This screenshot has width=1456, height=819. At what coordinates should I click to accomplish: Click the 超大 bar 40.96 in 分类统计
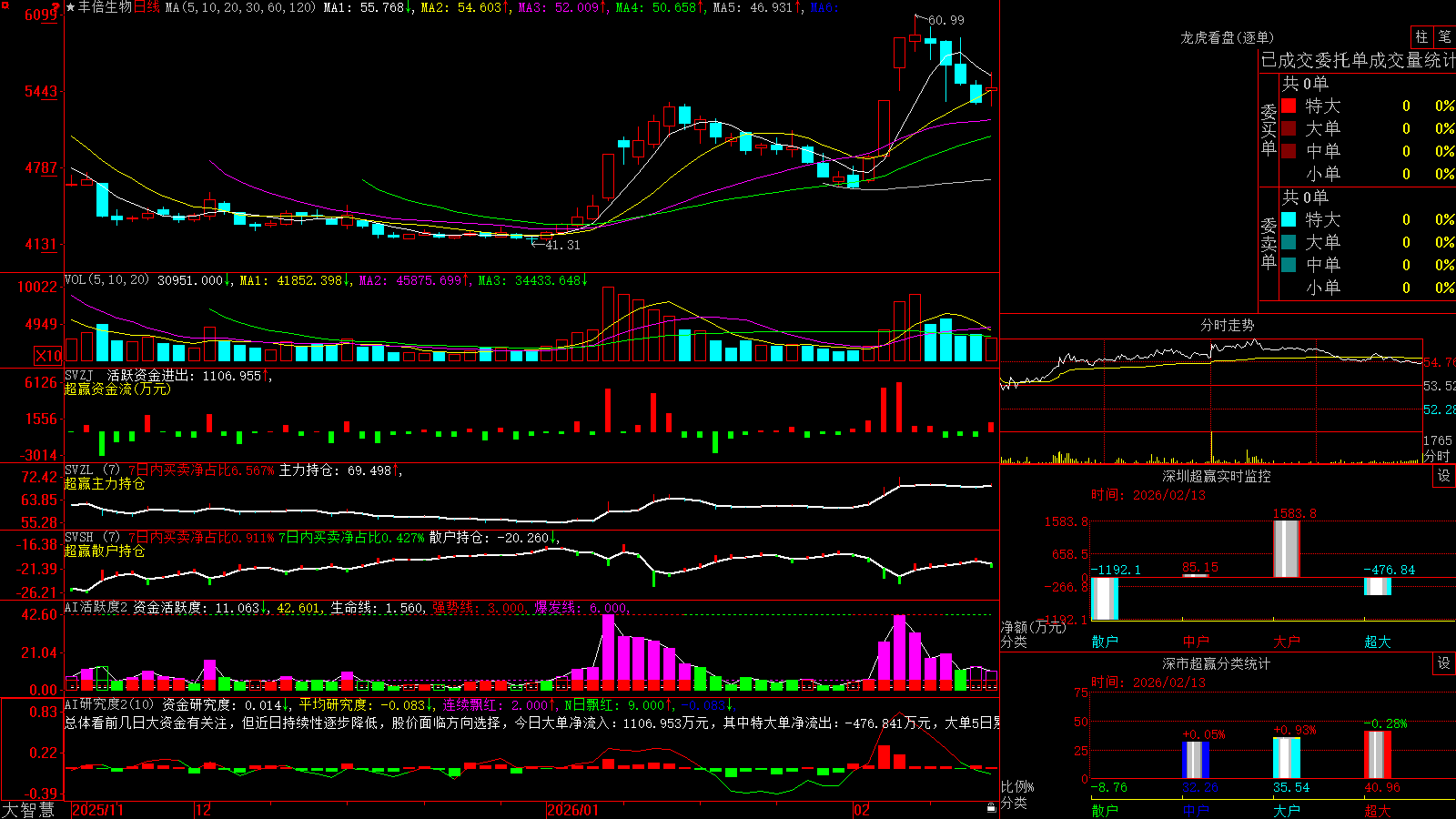click(x=1378, y=754)
